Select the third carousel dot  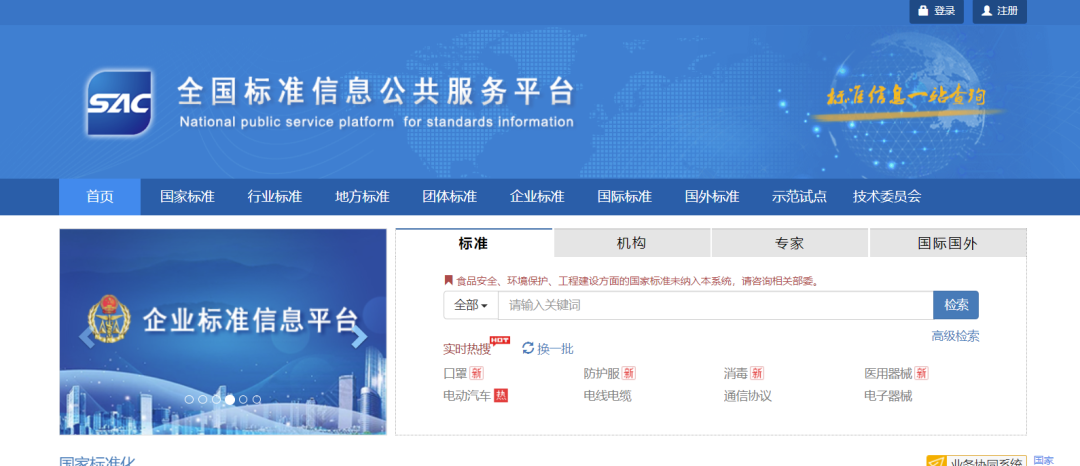pos(216,399)
